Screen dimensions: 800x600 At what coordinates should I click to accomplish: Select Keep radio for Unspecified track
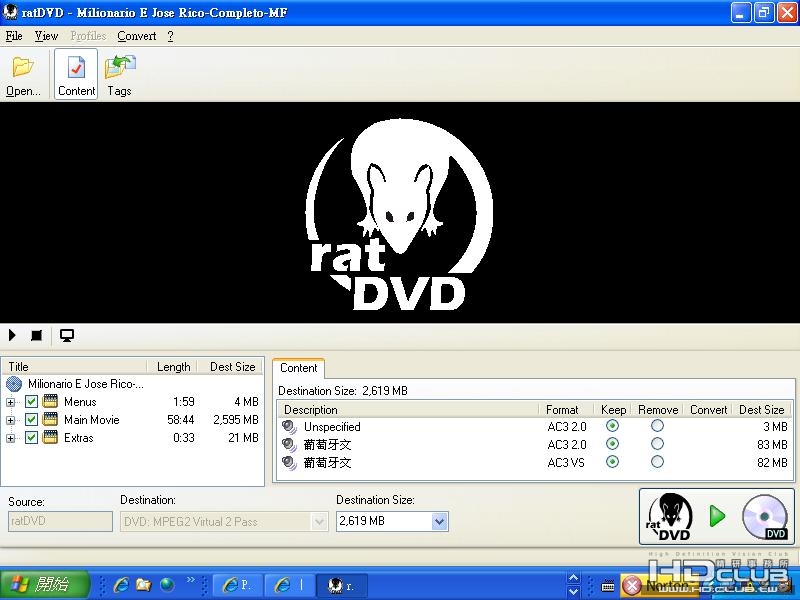[612, 426]
